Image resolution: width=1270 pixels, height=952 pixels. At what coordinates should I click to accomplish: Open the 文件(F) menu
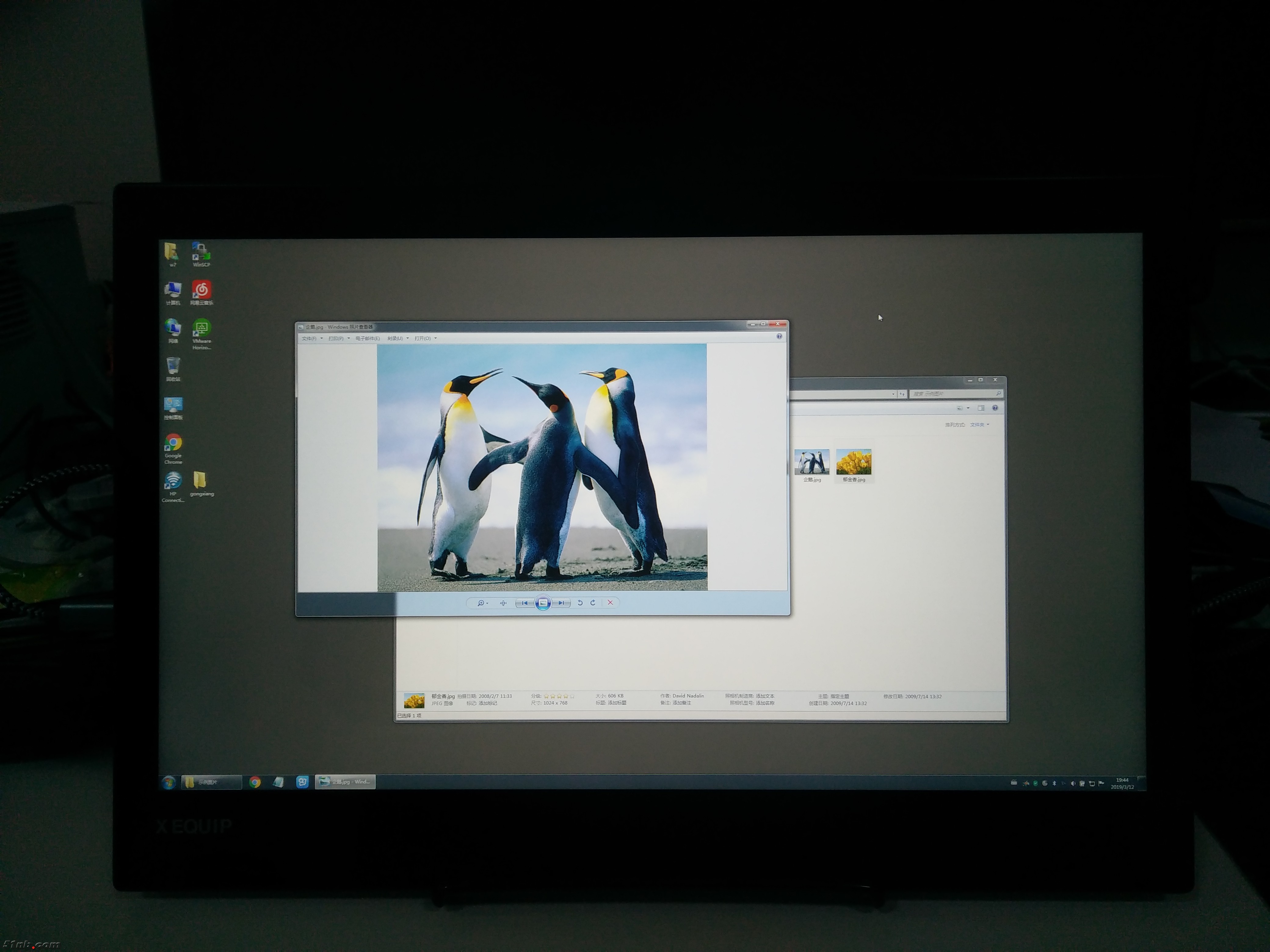click(309, 339)
